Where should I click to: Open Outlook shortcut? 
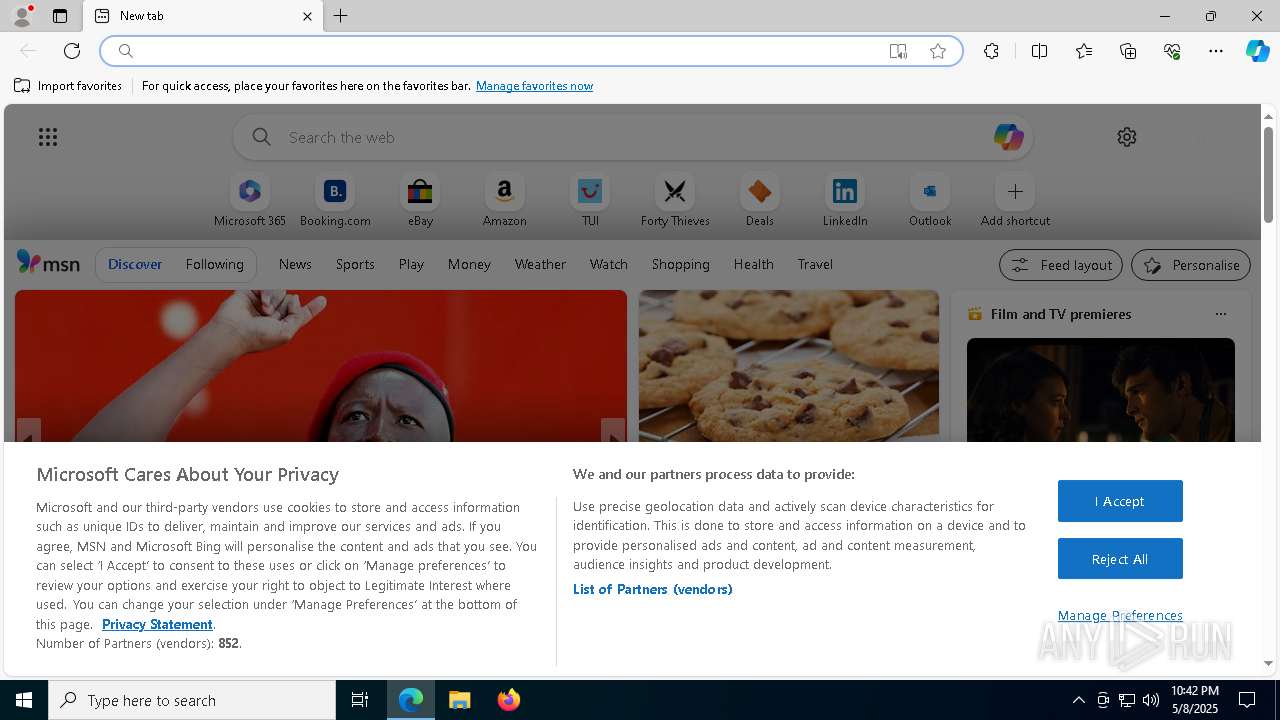coord(930,201)
